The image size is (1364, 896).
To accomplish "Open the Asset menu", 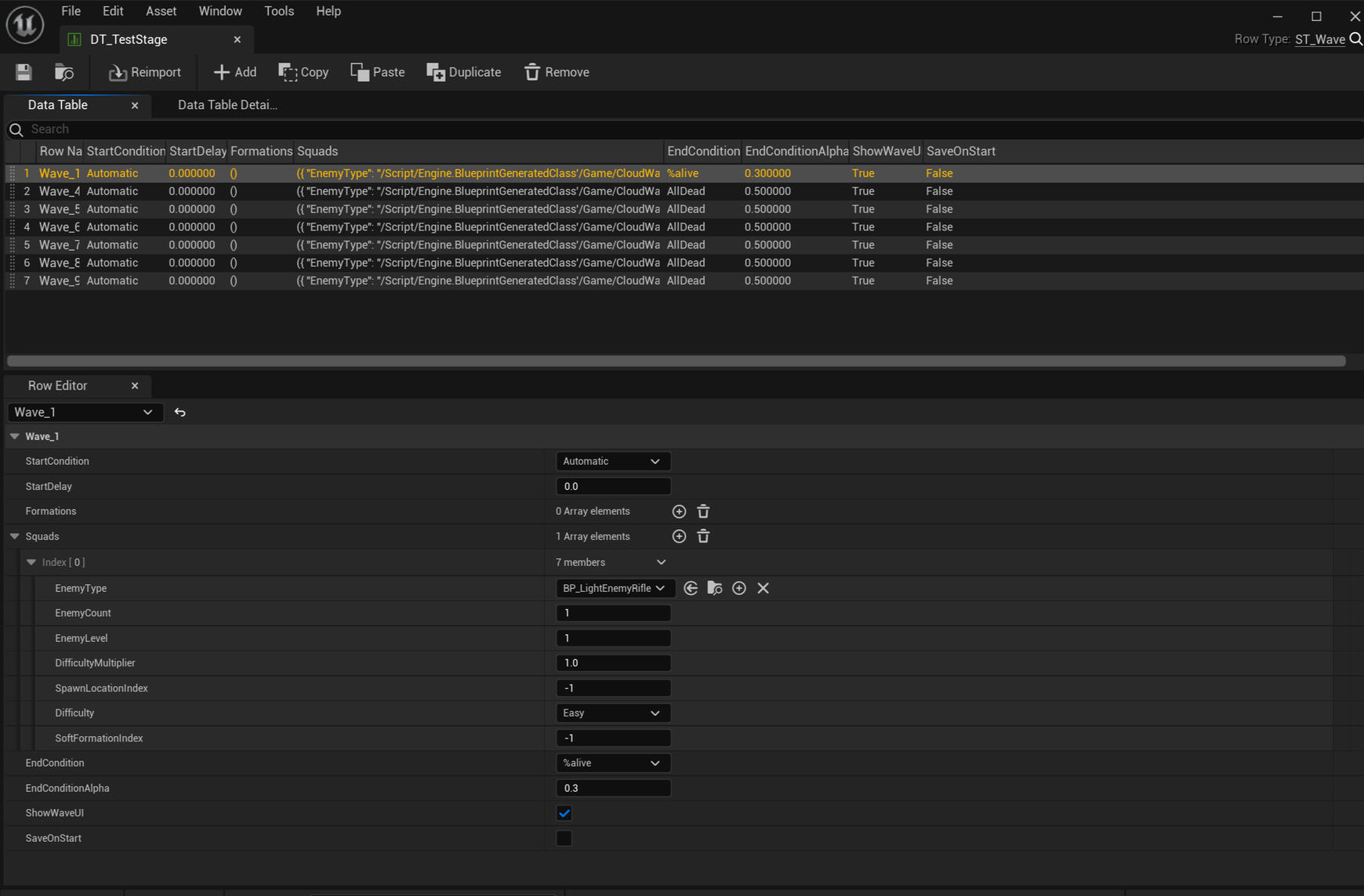I will point(161,11).
